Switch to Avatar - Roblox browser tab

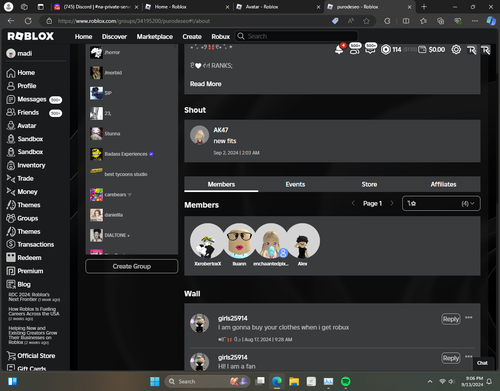click(277, 7)
